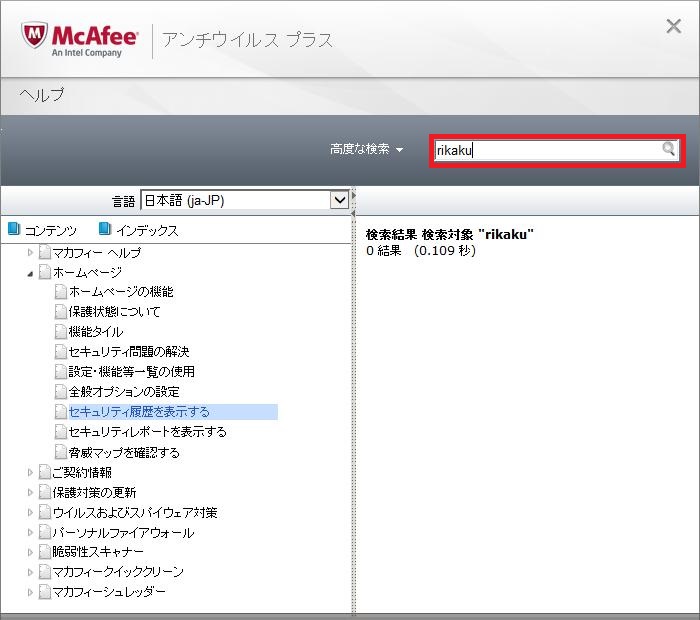This screenshot has height=620, width=700.
Task: Expand the マカフィーシュレッダー node
Action: 30,592
